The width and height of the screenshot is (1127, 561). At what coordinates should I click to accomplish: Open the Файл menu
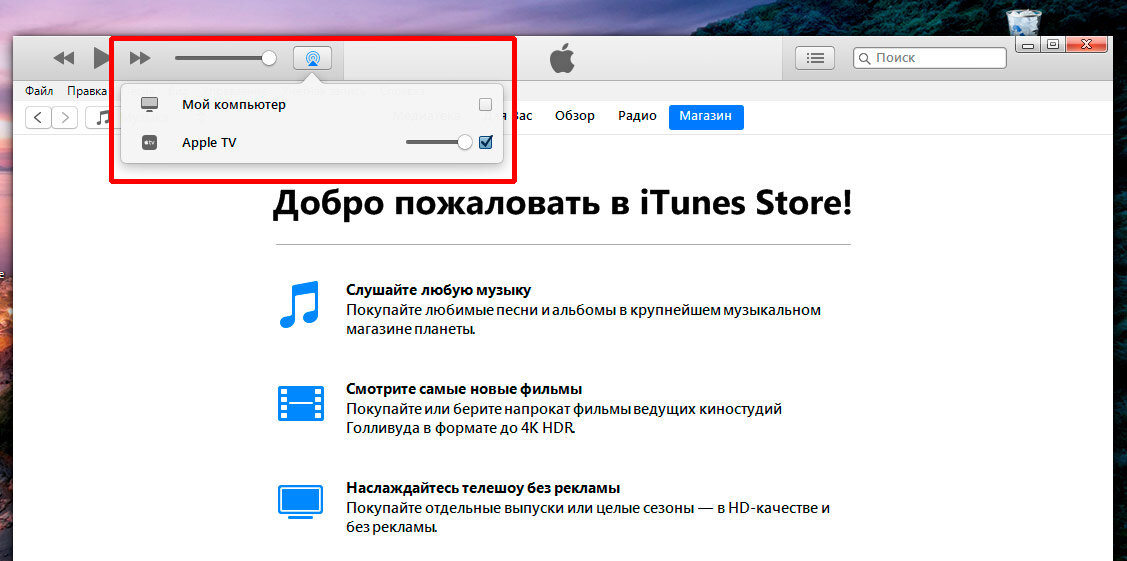click(39, 91)
